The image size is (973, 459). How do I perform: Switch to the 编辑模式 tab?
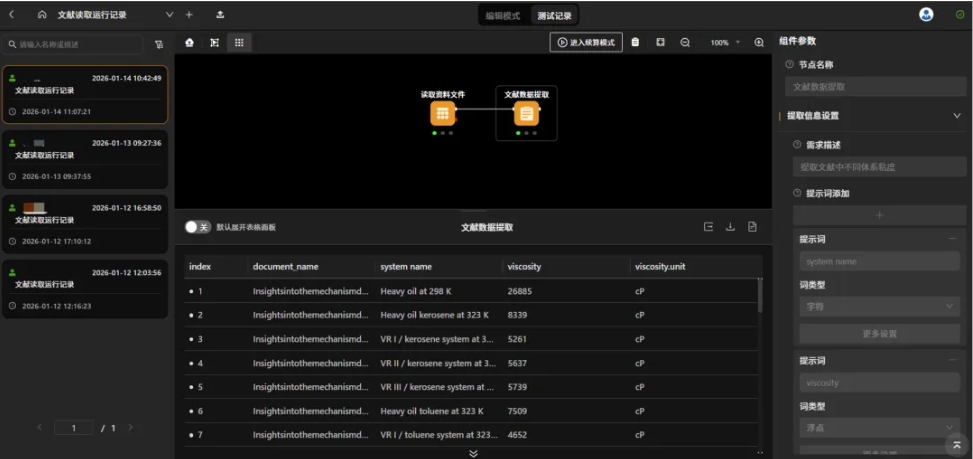pos(503,15)
